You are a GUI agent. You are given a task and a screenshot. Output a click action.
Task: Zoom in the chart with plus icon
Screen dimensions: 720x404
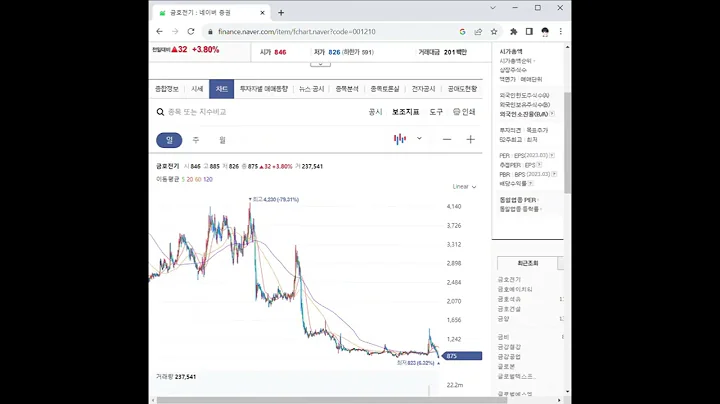(470, 140)
